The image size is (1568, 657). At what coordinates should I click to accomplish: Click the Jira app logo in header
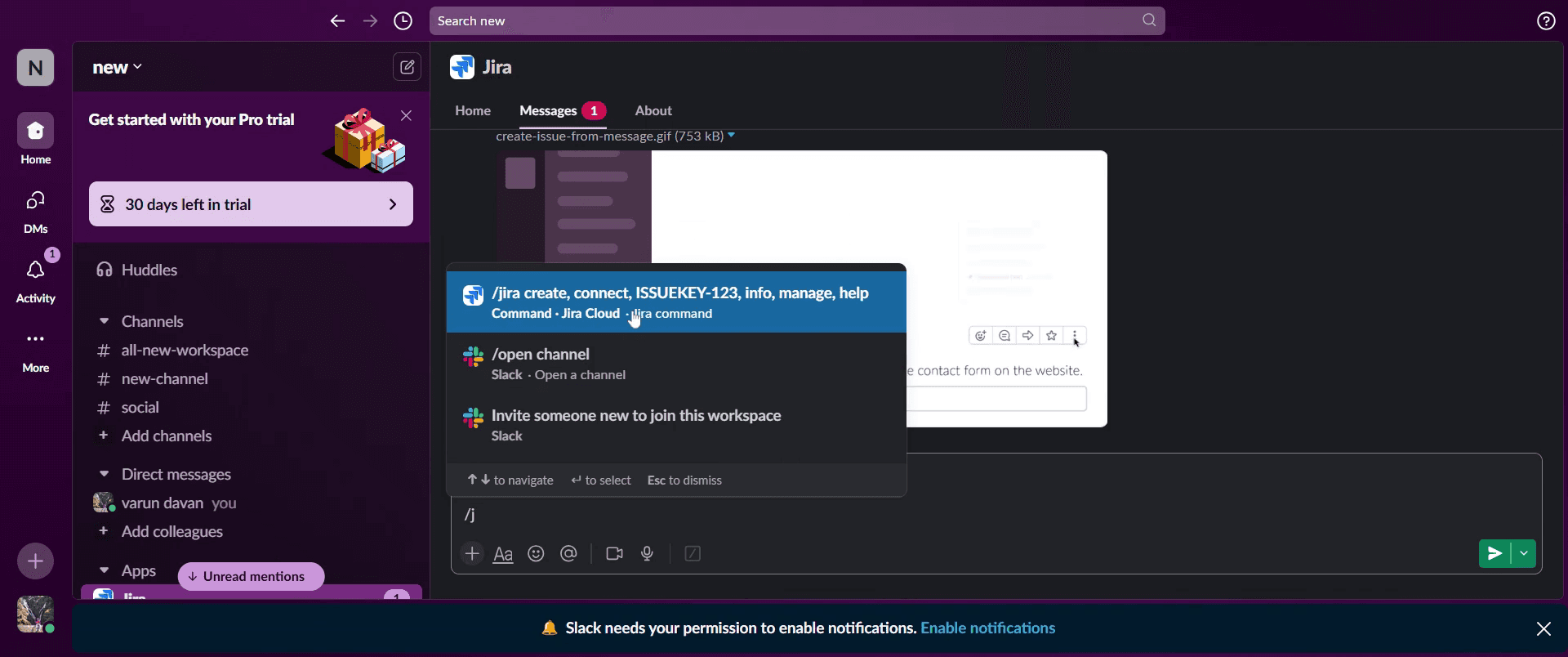[462, 67]
